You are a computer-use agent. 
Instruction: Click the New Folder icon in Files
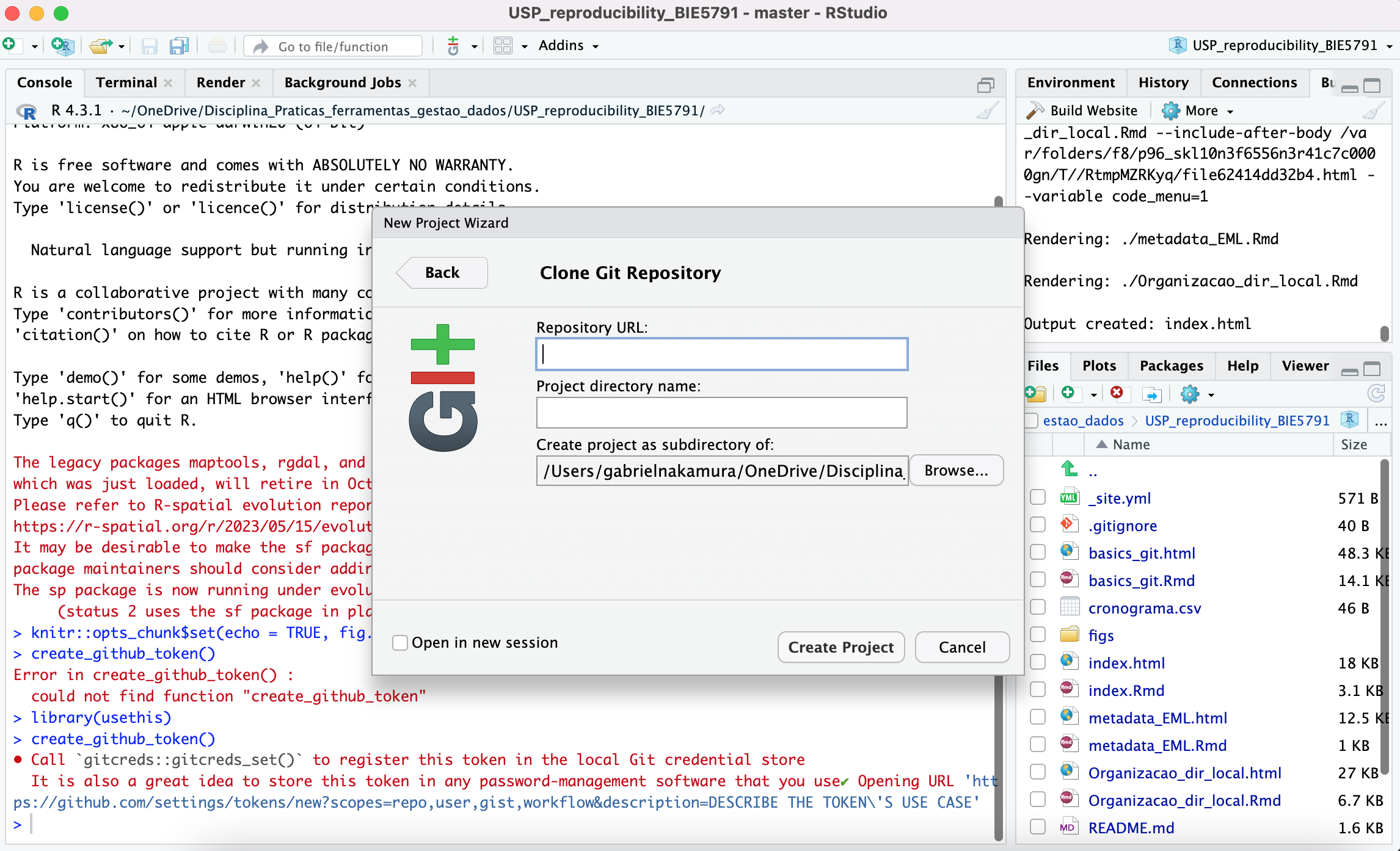[x=1036, y=394]
